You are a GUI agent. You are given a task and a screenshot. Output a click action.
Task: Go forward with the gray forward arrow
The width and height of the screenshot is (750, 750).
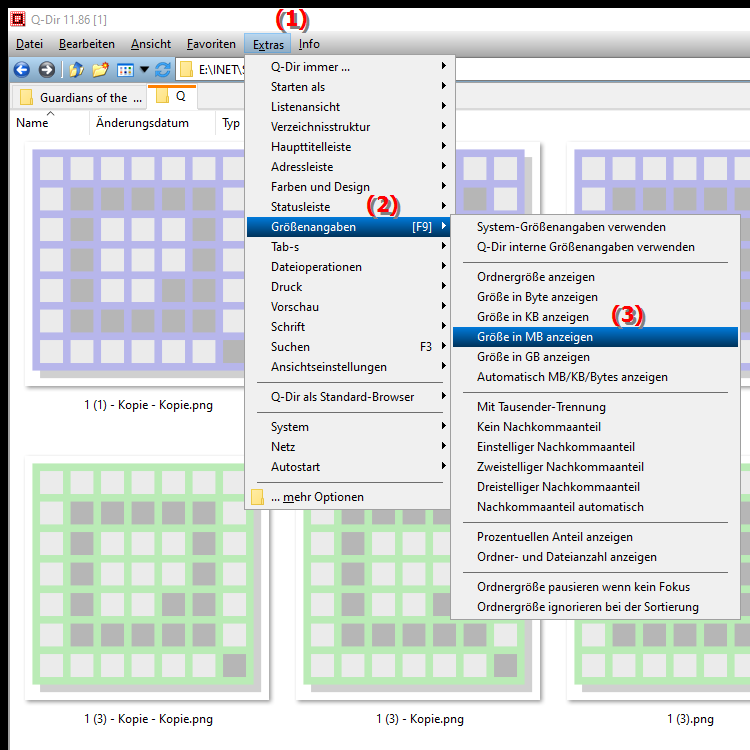46,70
